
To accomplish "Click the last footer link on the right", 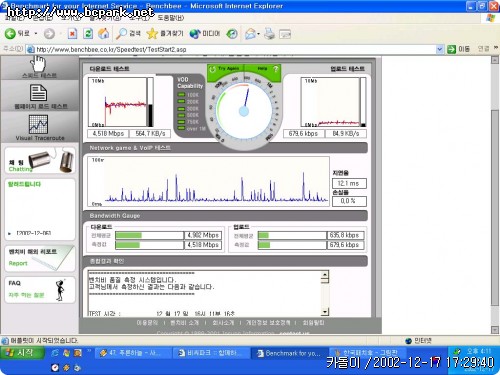I will click(313, 323).
